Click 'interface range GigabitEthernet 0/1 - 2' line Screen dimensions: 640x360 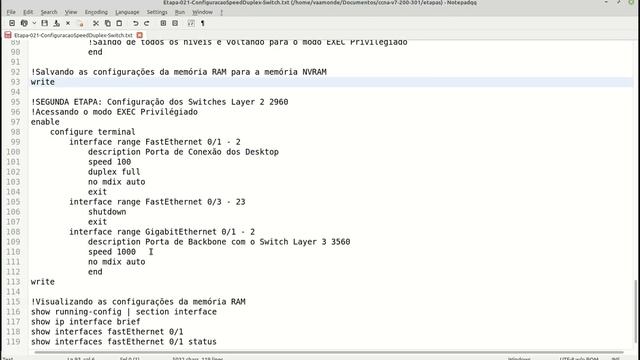point(162,232)
